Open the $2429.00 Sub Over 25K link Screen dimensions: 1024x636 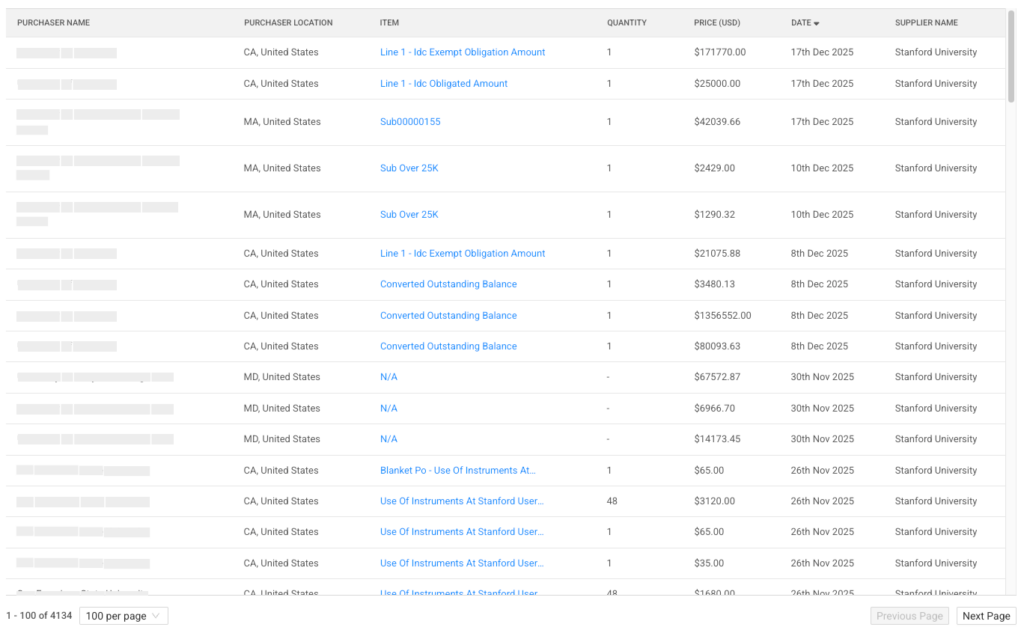click(409, 168)
